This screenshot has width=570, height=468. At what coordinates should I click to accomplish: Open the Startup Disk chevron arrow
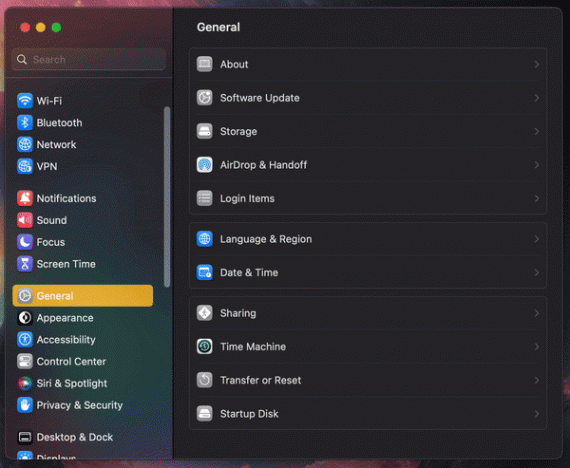click(537, 413)
